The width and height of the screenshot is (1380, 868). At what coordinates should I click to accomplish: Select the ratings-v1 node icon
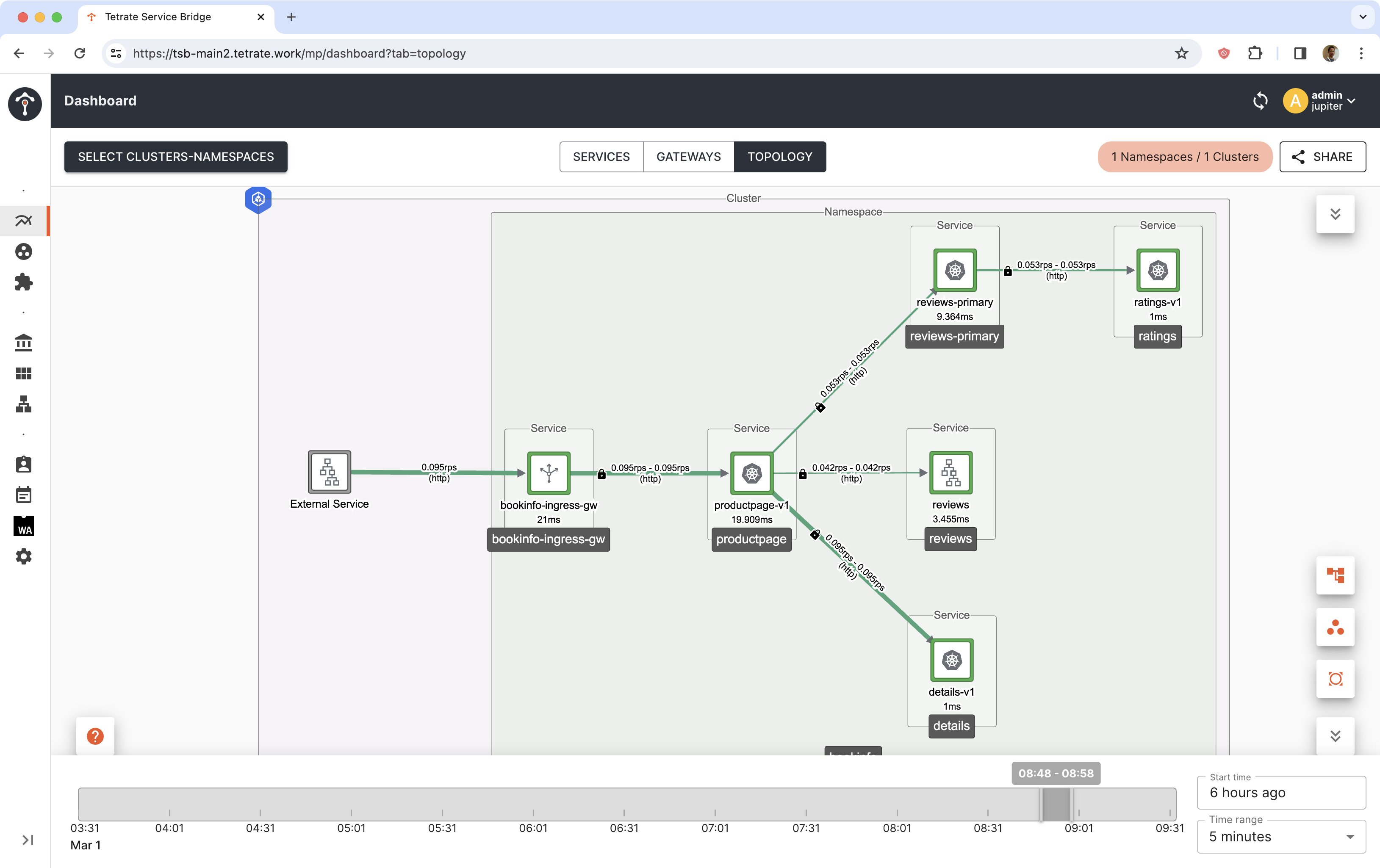1158,270
